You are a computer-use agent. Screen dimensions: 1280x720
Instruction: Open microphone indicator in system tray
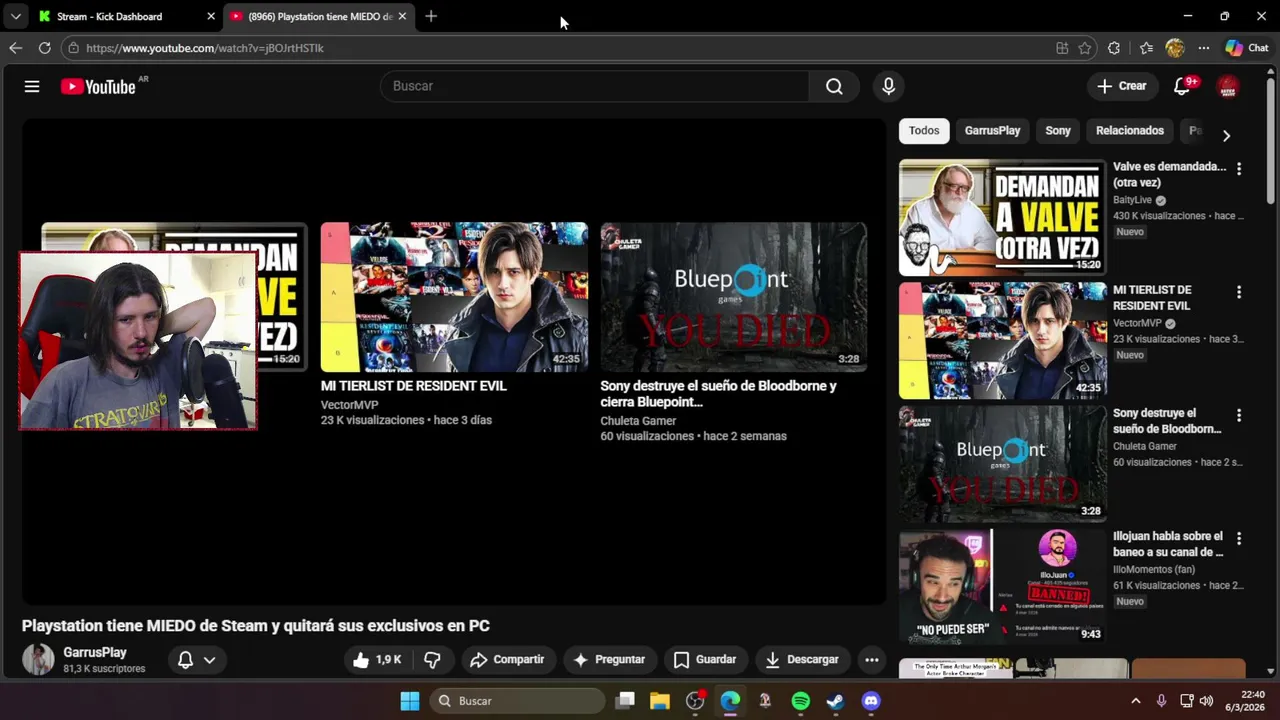[x=1161, y=701]
